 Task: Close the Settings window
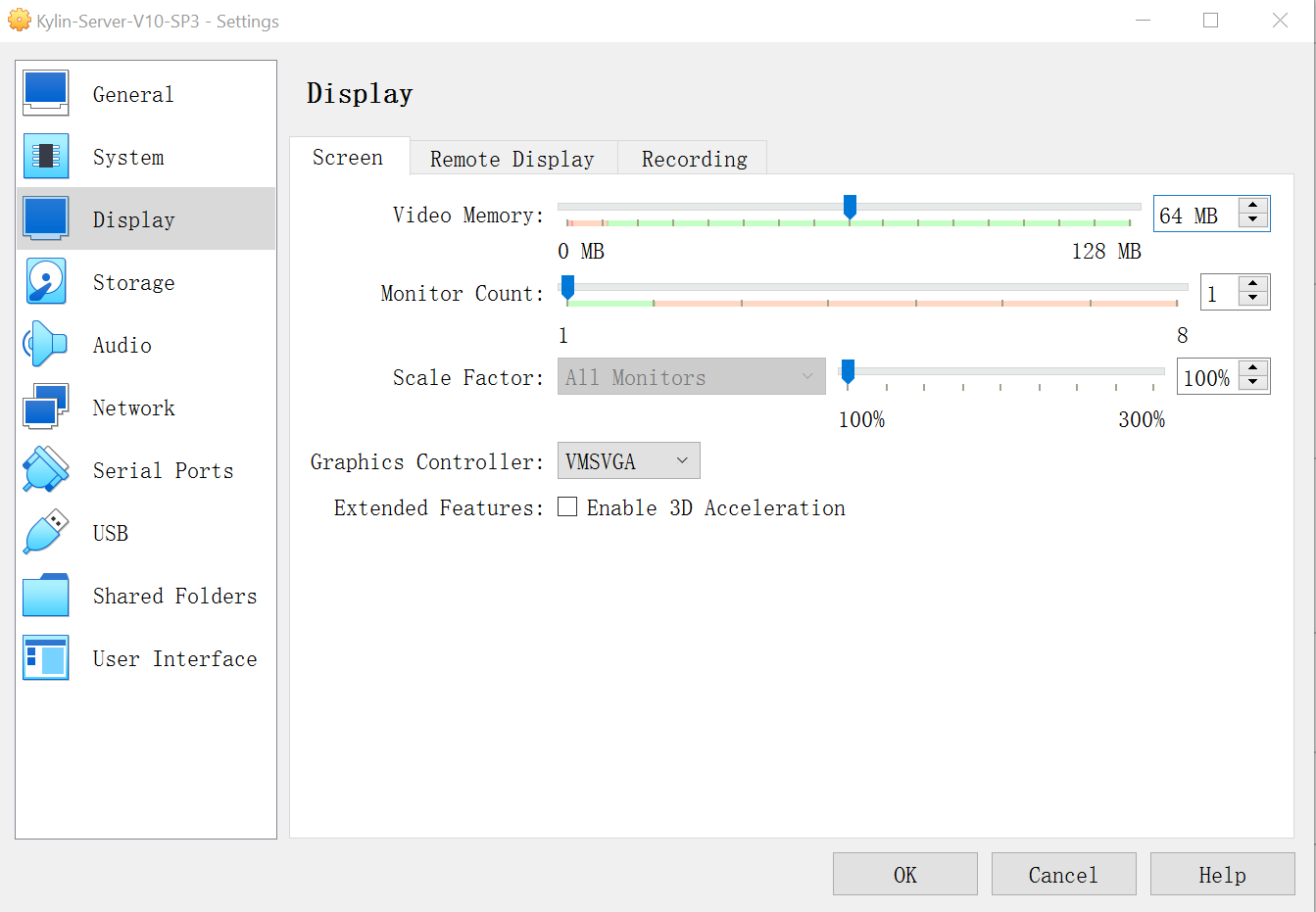(1280, 21)
